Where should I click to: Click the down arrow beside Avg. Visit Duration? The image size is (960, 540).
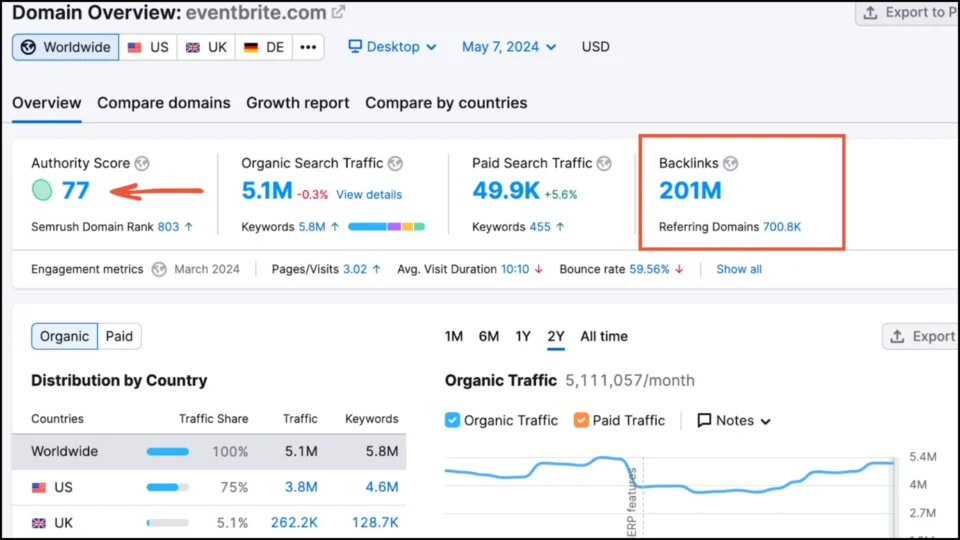539,269
